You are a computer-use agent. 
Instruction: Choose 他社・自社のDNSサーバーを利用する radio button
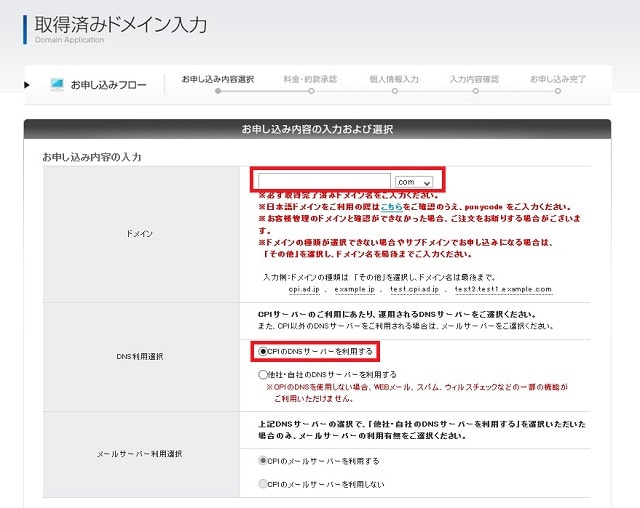tap(263, 374)
